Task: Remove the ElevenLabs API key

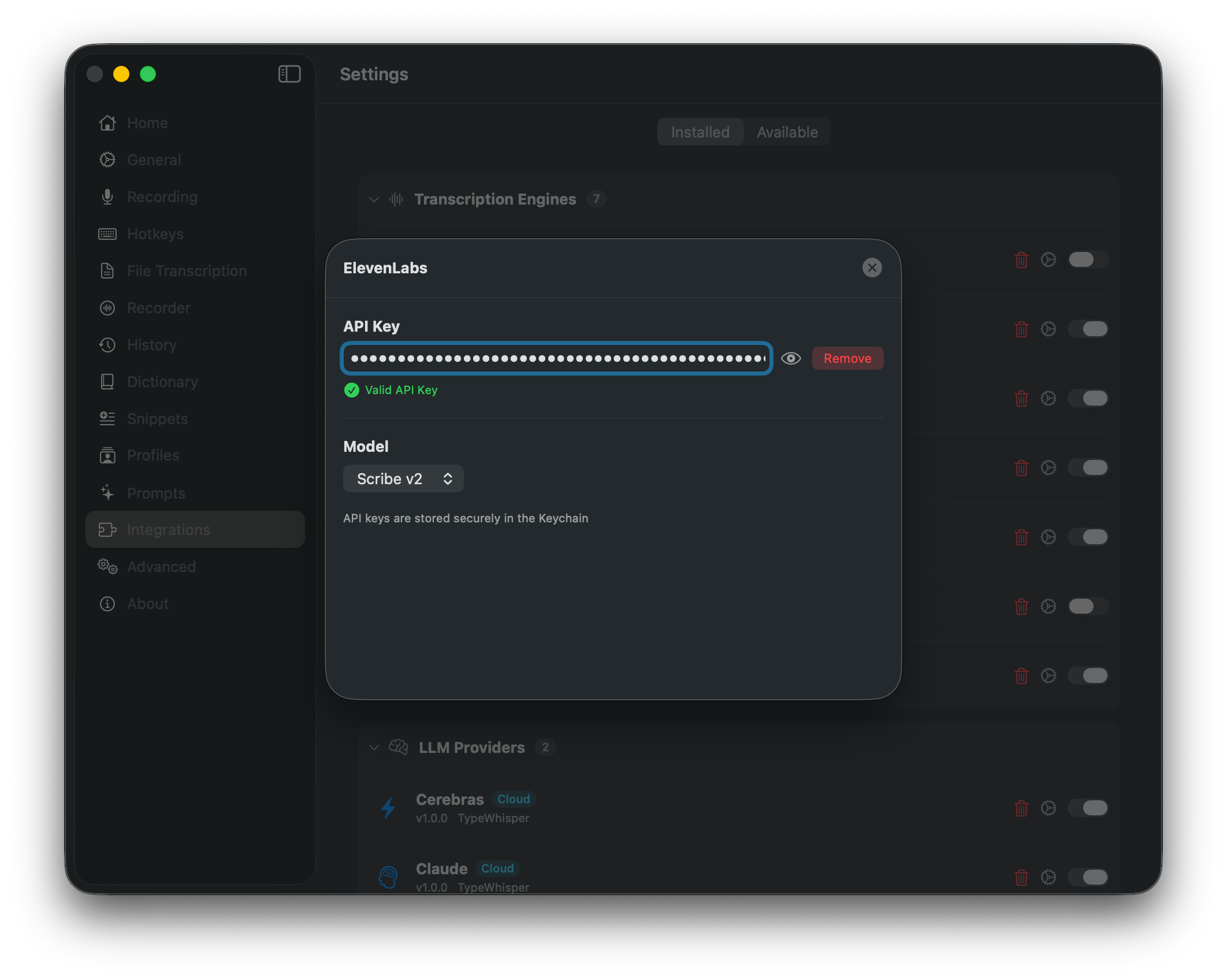Action: tap(847, 358)
